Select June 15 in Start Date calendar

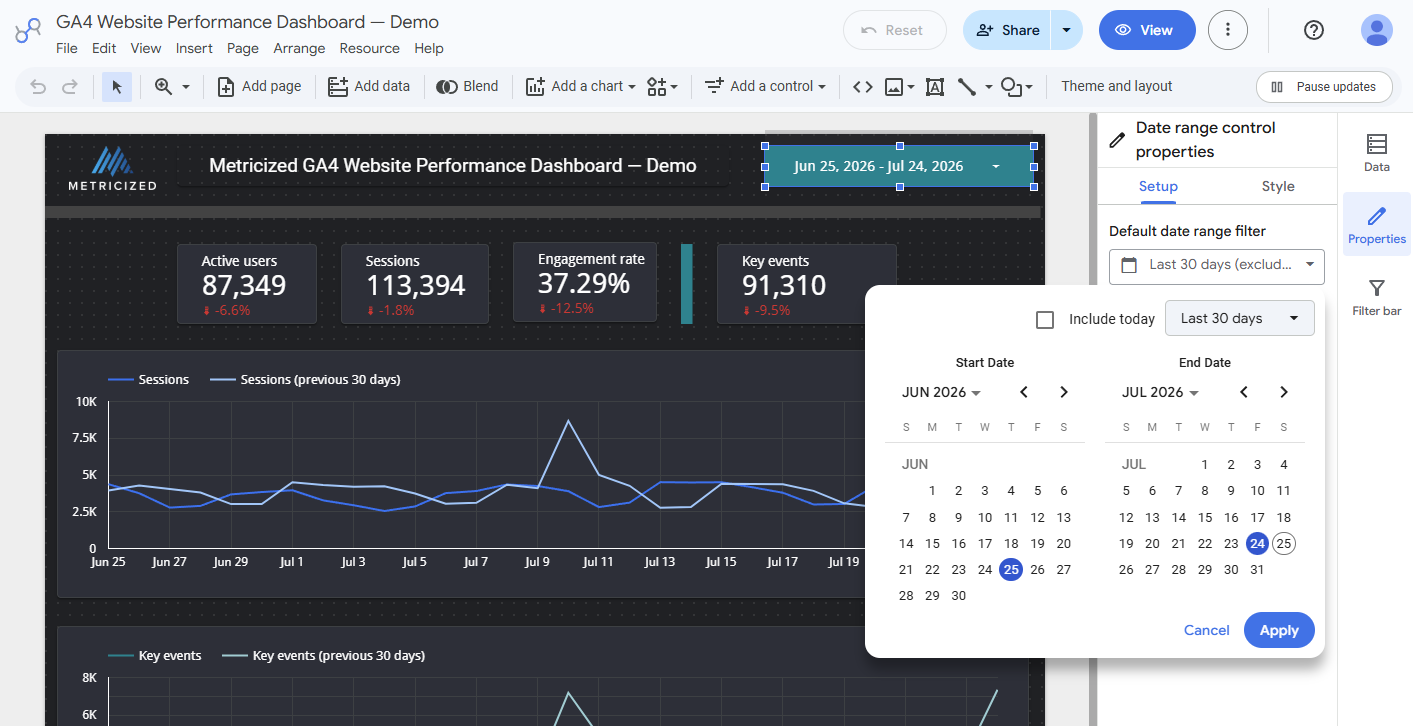(x=932, y=544)
